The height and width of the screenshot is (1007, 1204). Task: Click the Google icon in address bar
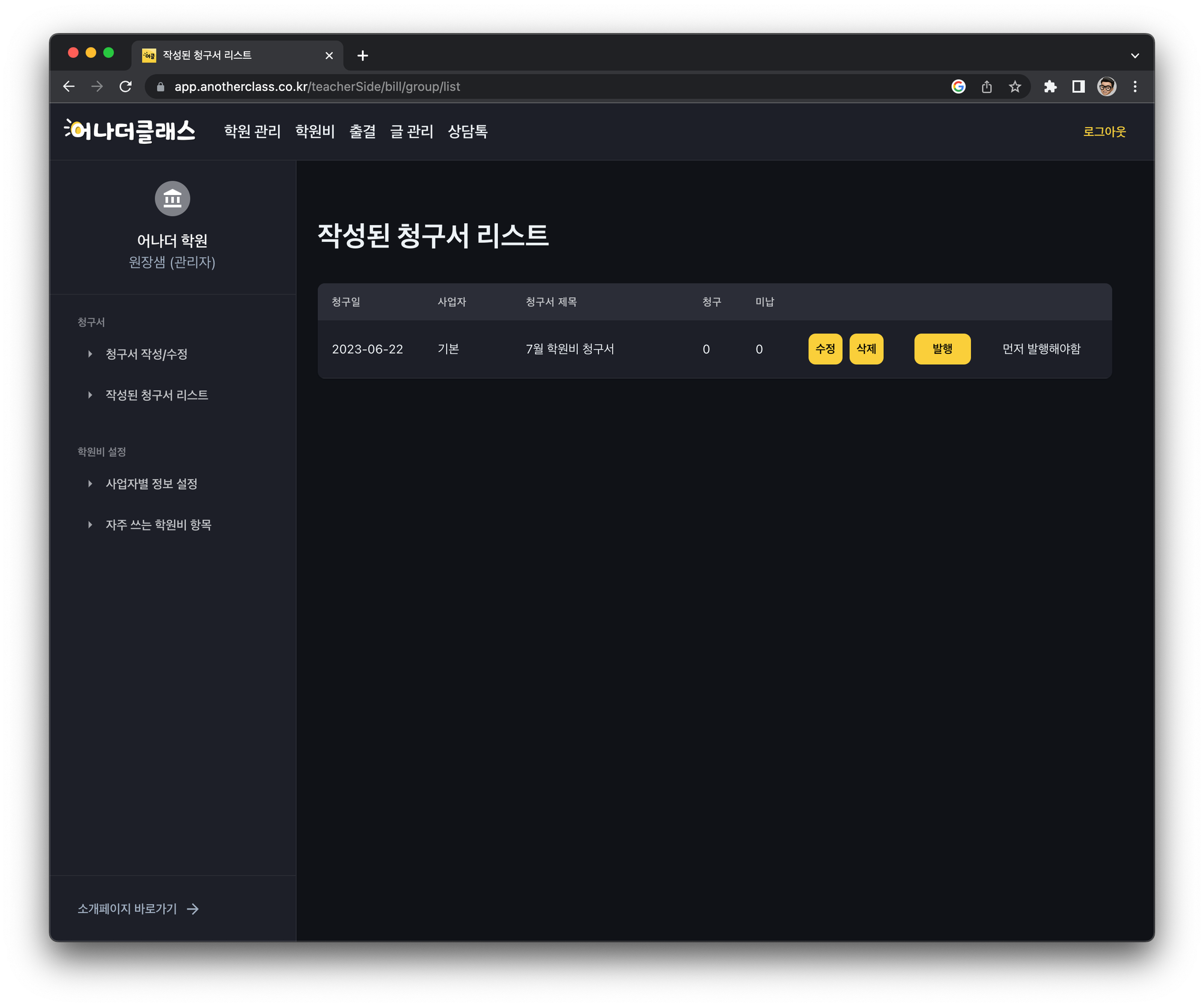coord(958,87)
